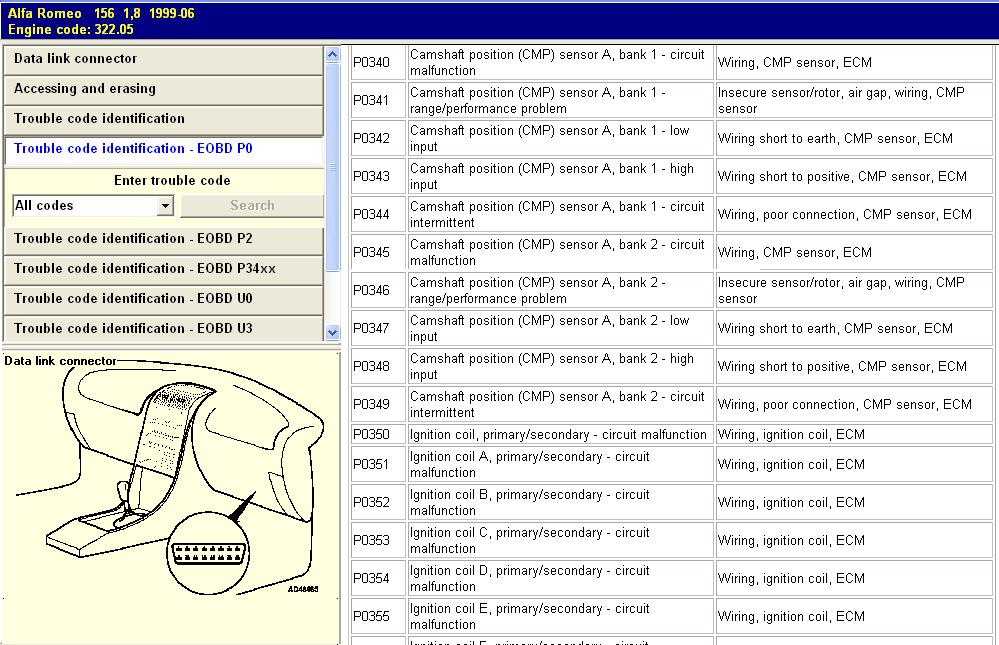Select code cell P0350

tap(378, 435)
